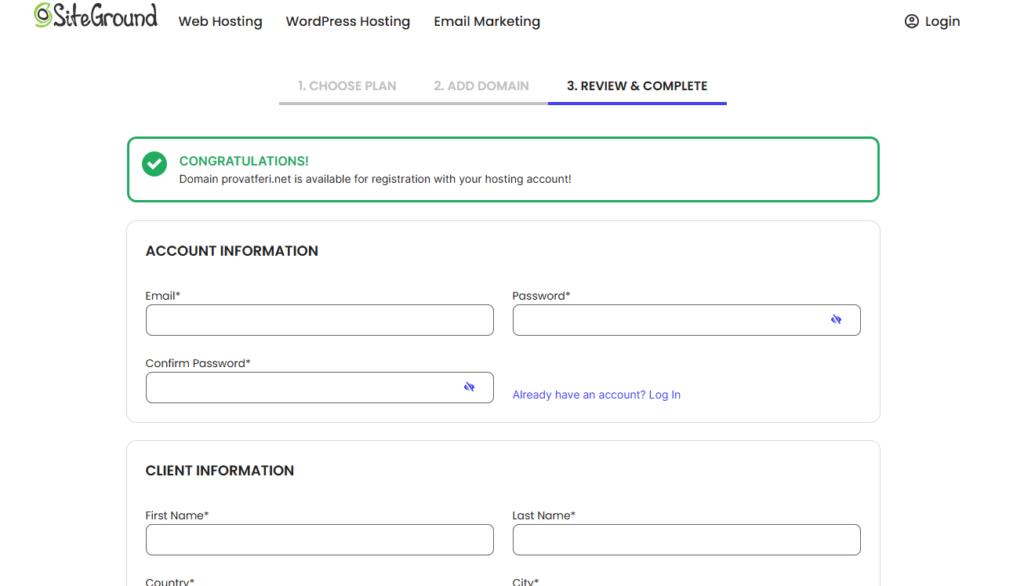Viewport: 1024px width, 586px height.
Task: Show password via the Password eye icon
Action: tap(836, 319)
